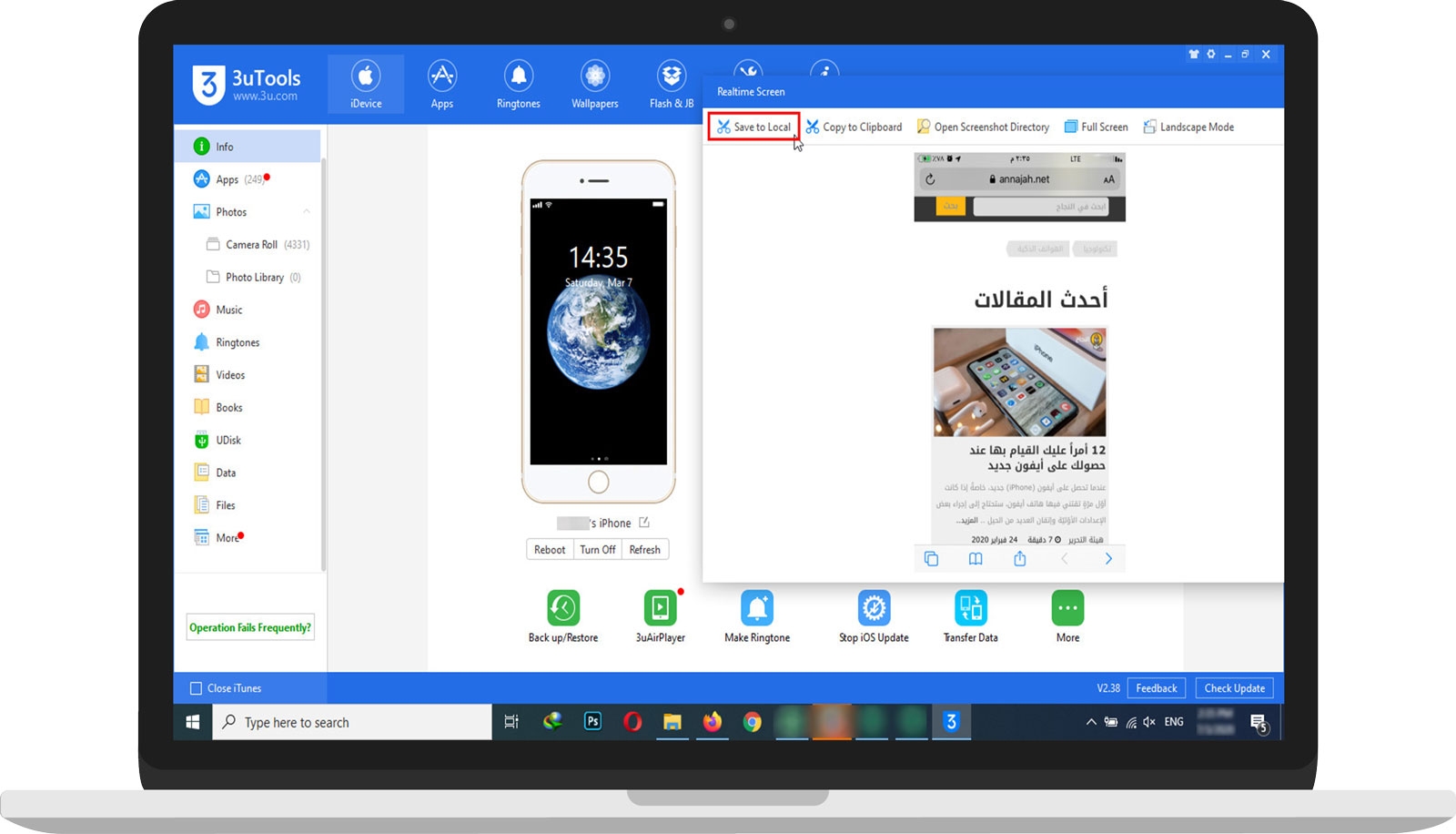Switch to the Apps manager
This screenshot has width=1456, height=834.
tap(441, 84)
